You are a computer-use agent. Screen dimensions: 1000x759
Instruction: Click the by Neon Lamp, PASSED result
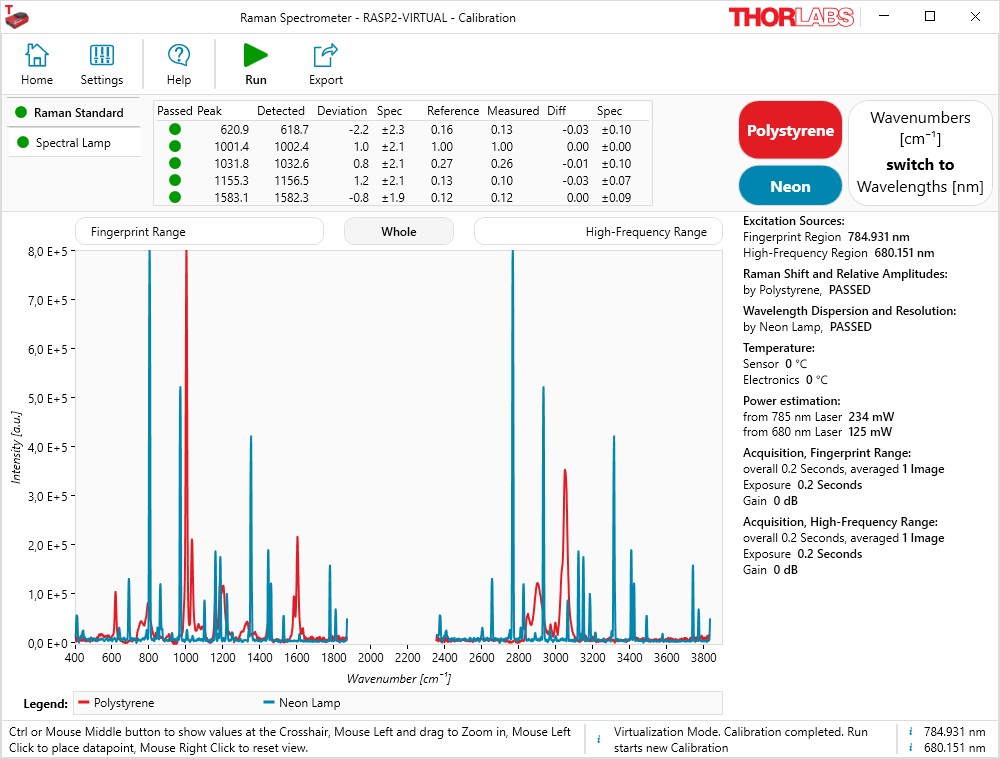coord(807,327)
